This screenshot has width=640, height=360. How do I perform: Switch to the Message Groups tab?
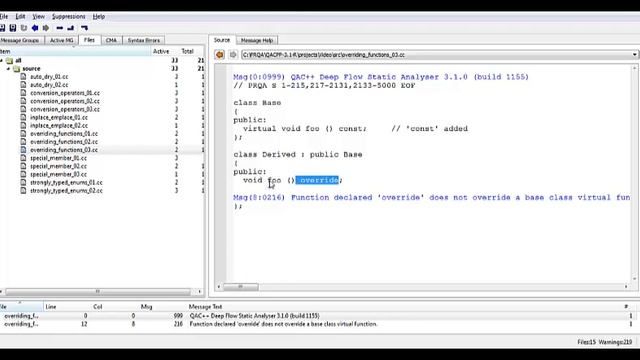click(20, 40)
